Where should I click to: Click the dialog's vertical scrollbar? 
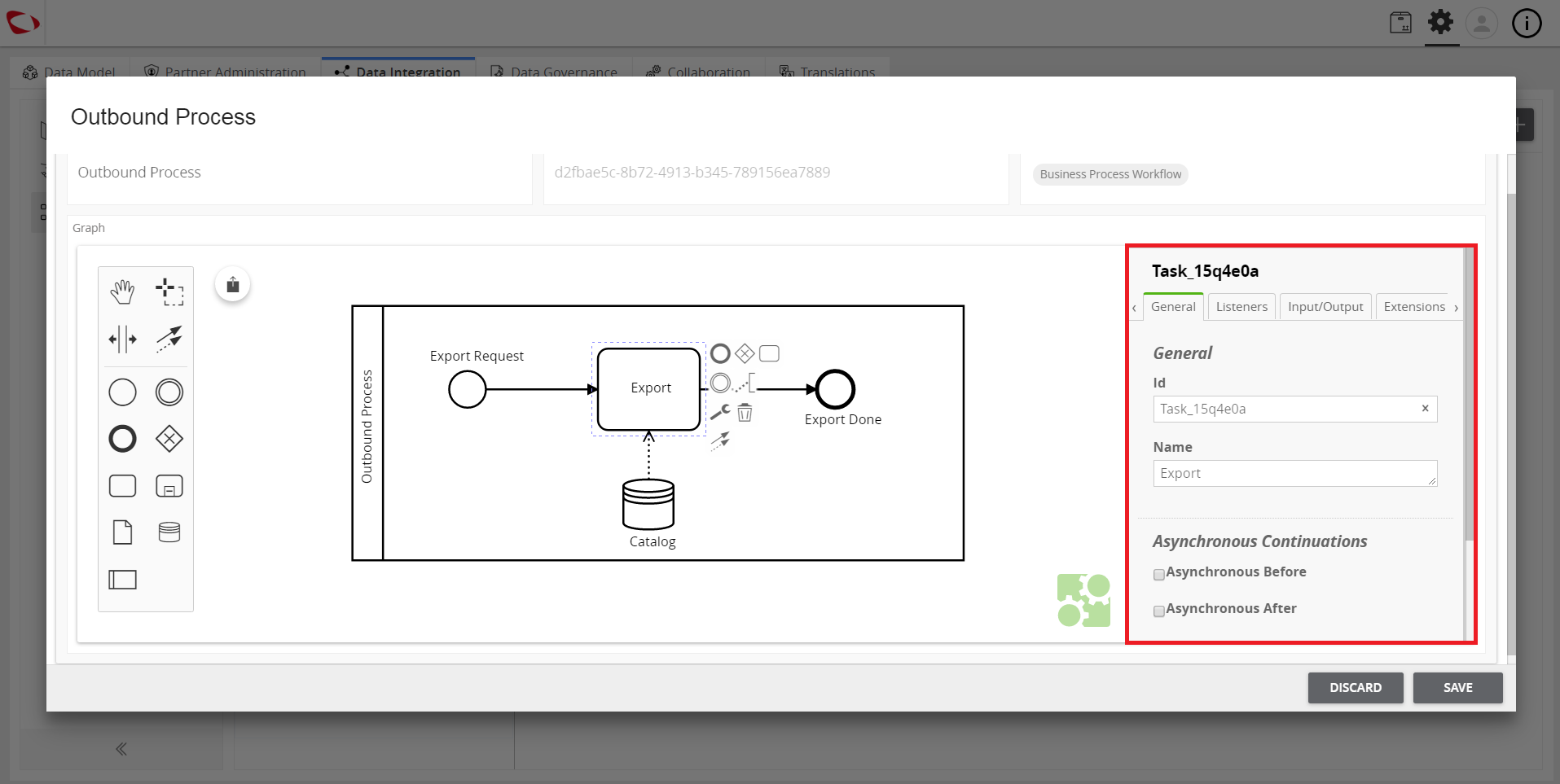coord(1511,423)
